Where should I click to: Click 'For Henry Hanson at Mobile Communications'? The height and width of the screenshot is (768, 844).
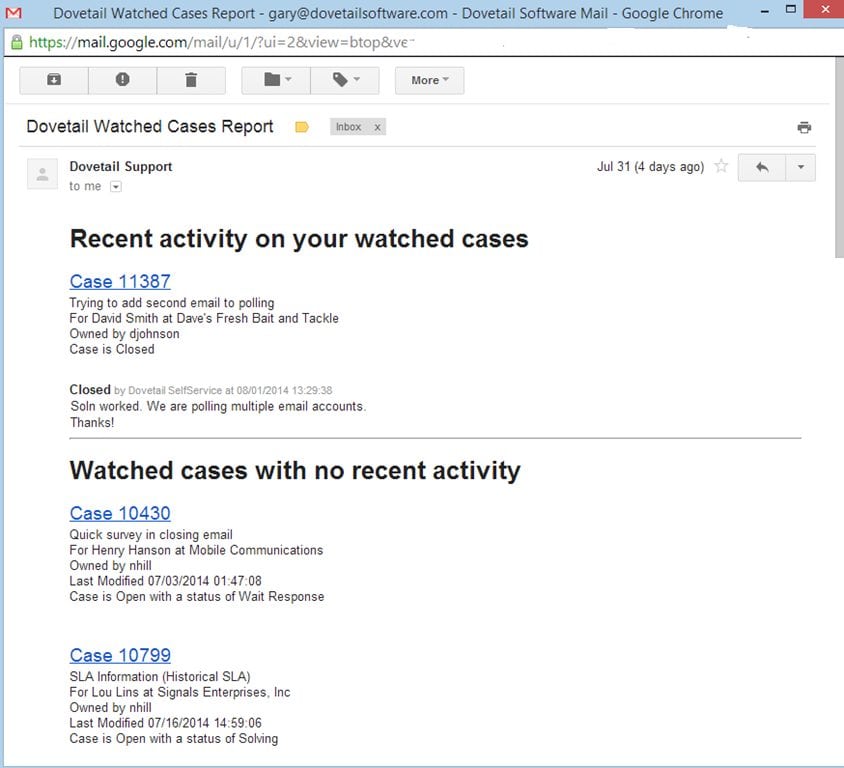(196, 550)
